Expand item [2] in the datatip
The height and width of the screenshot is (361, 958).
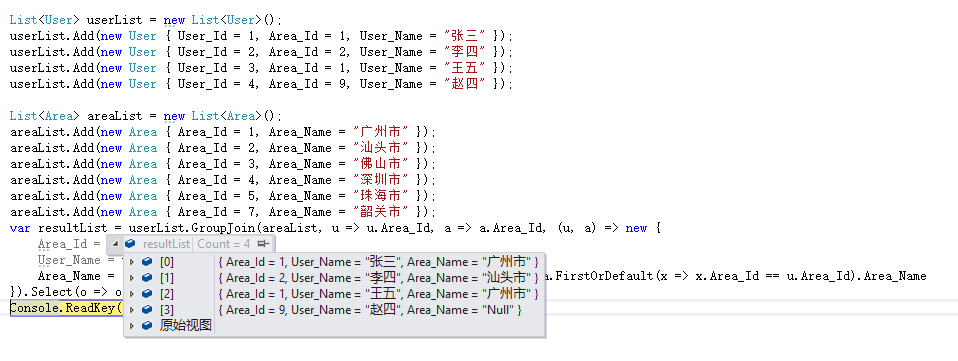click(x=131, y=294)
